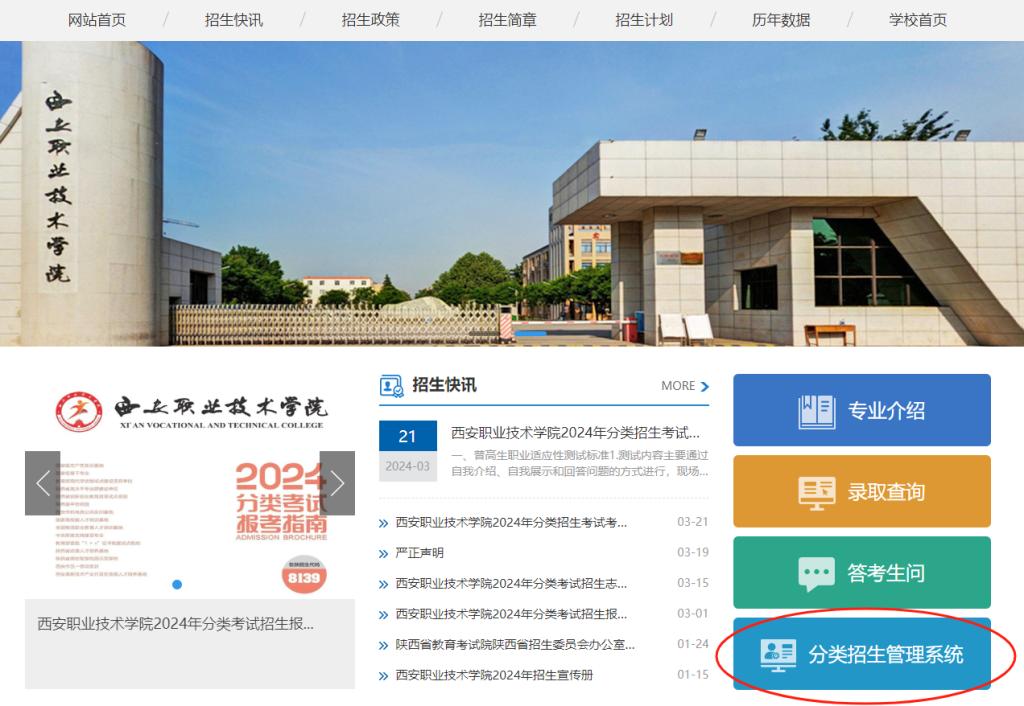Open the 陕西省教育考试院 news article dated 01-24

click(515, 645)
